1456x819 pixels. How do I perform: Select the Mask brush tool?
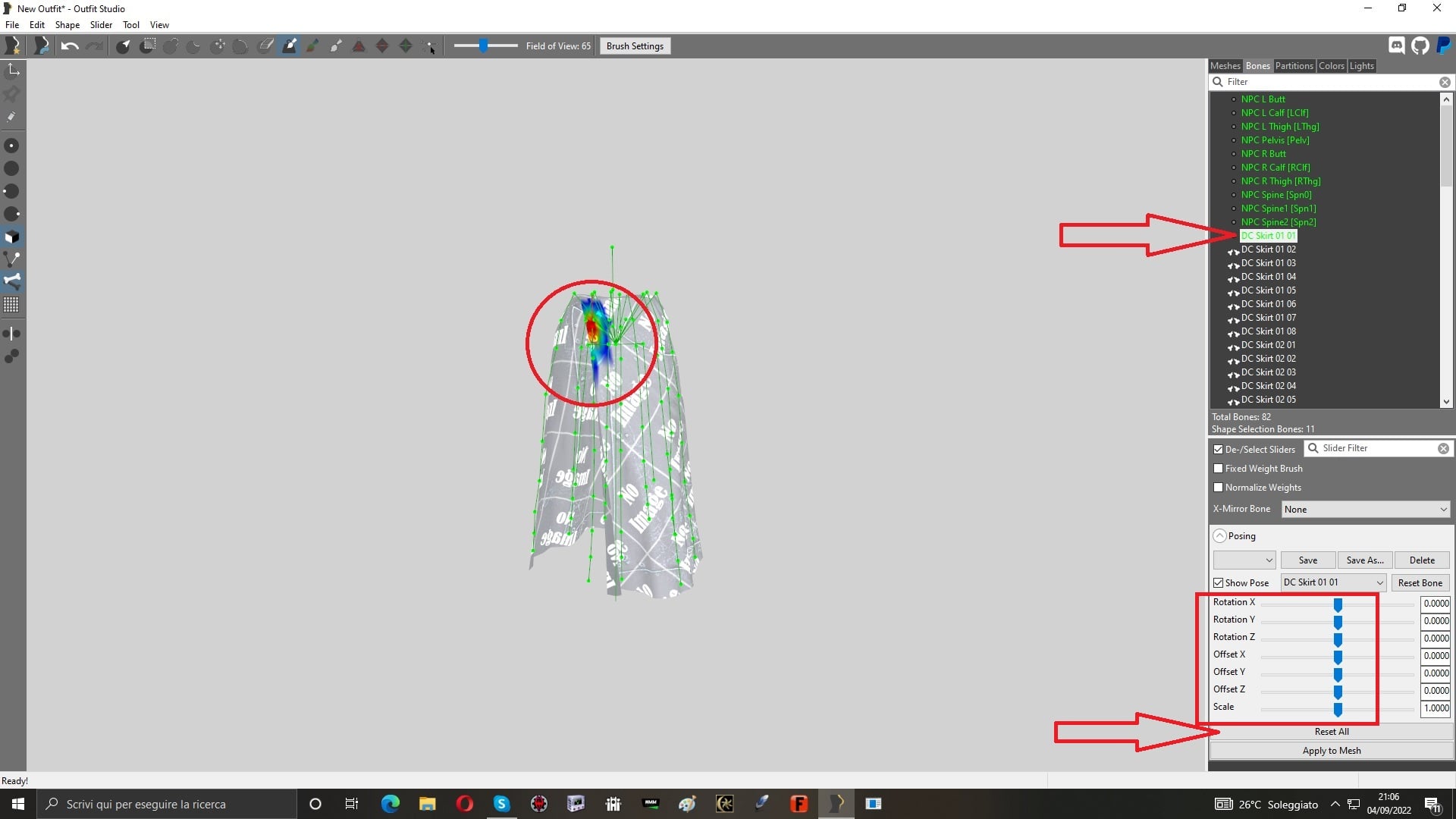click(x=148, y=46)
